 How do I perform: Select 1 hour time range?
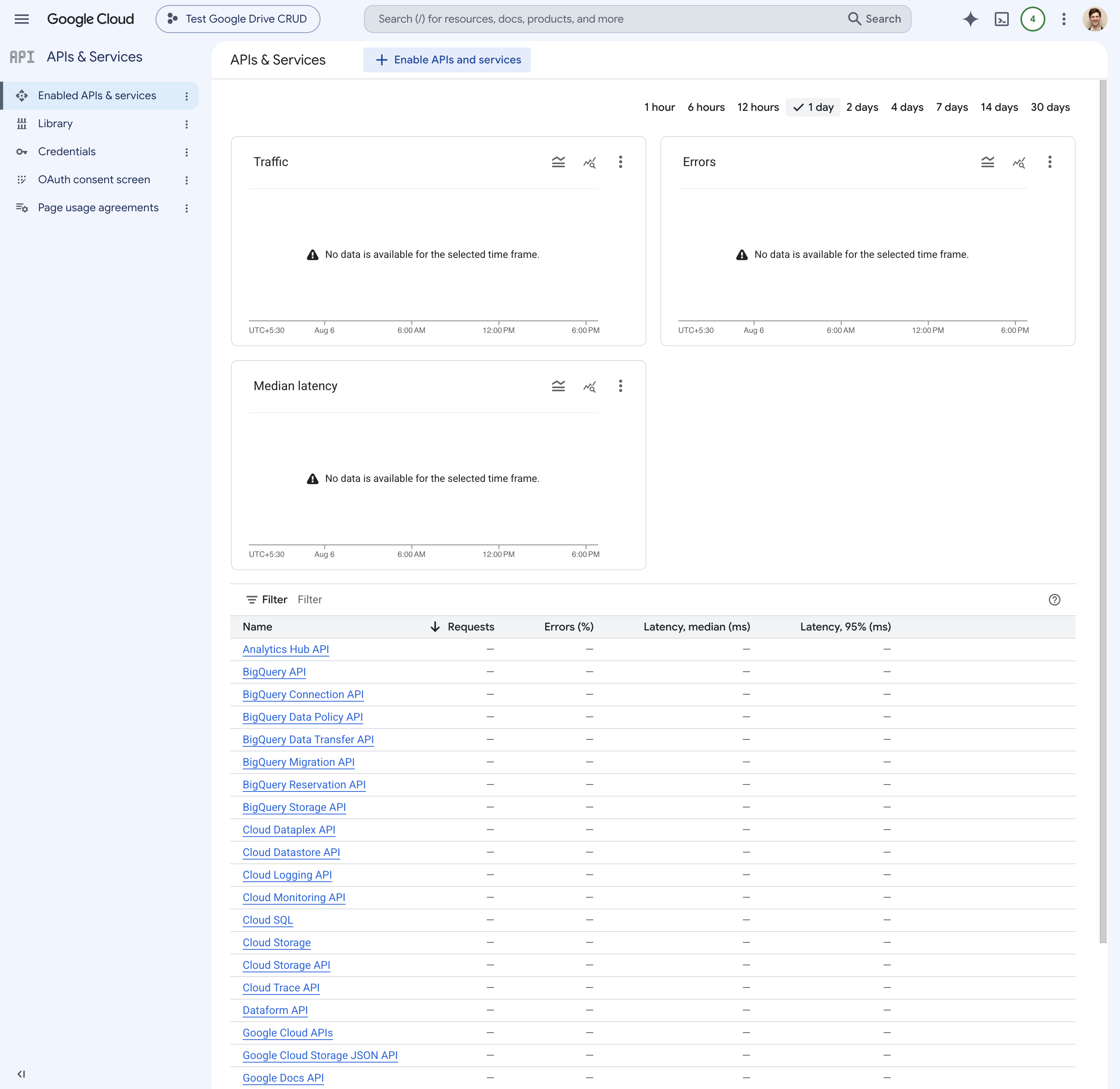coord(660,107)
